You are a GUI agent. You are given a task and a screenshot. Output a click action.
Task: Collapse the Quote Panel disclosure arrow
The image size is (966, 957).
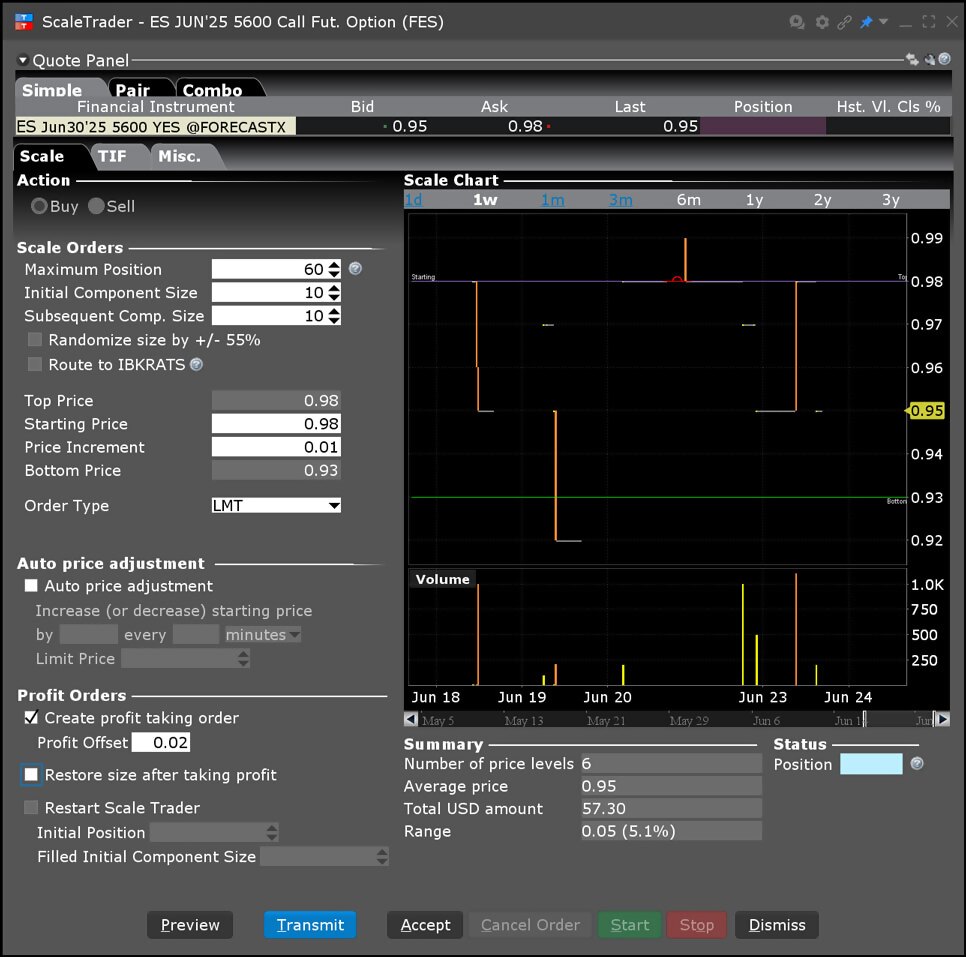tap(23, 59)
